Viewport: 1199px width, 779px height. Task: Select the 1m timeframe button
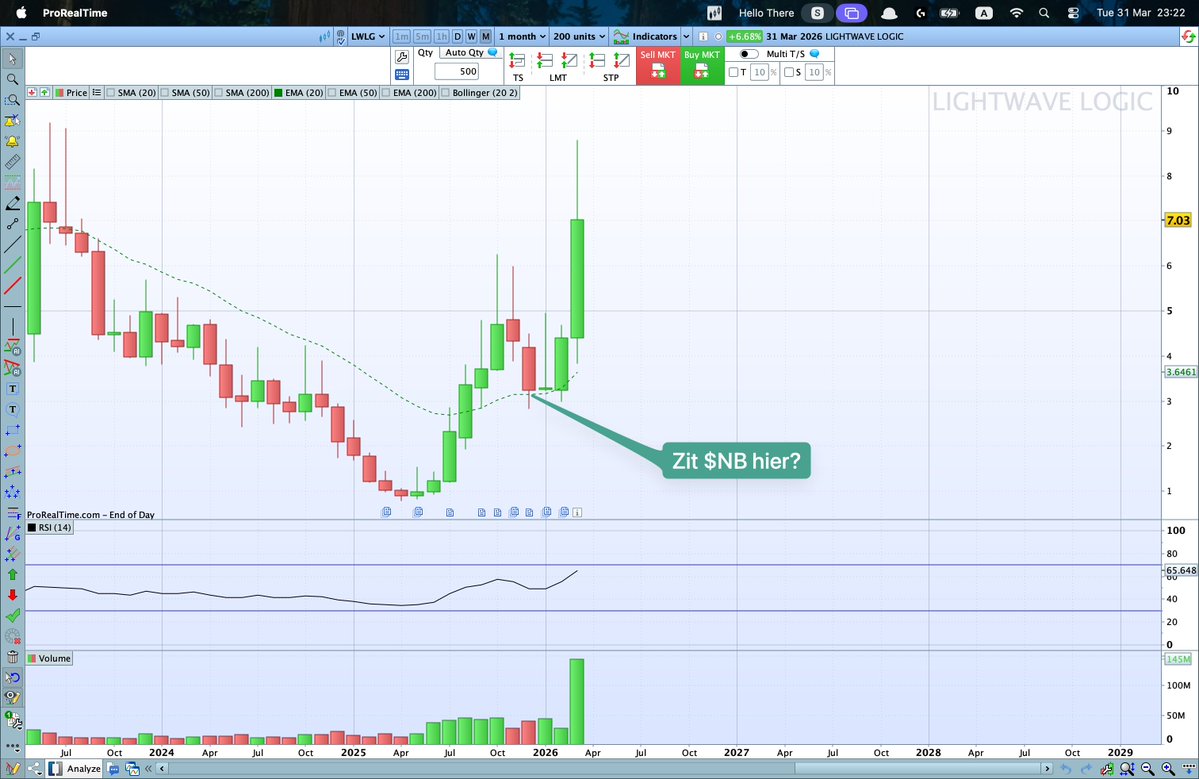(401, 36)
